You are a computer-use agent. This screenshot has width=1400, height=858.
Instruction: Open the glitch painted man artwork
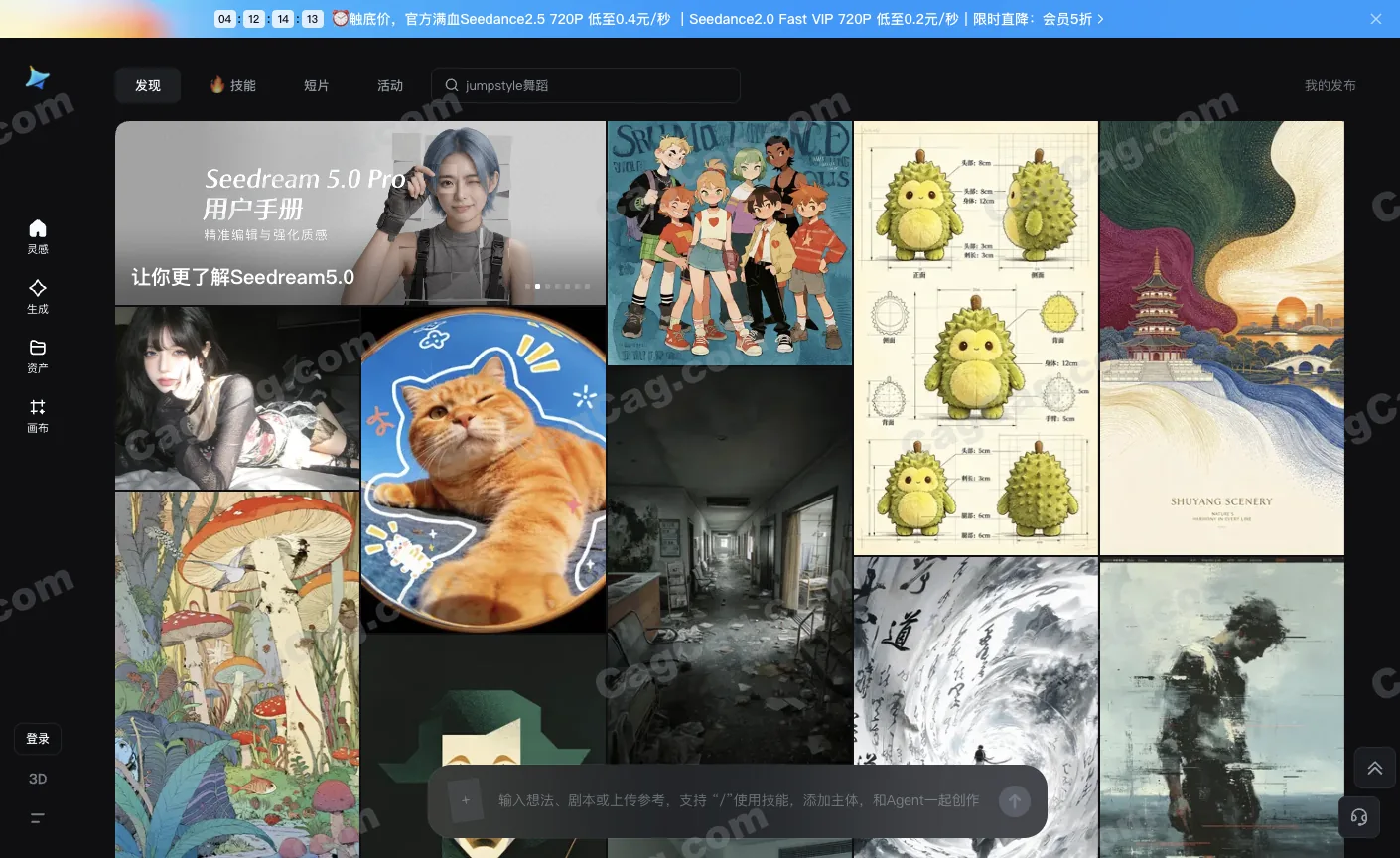[1222, 707]
